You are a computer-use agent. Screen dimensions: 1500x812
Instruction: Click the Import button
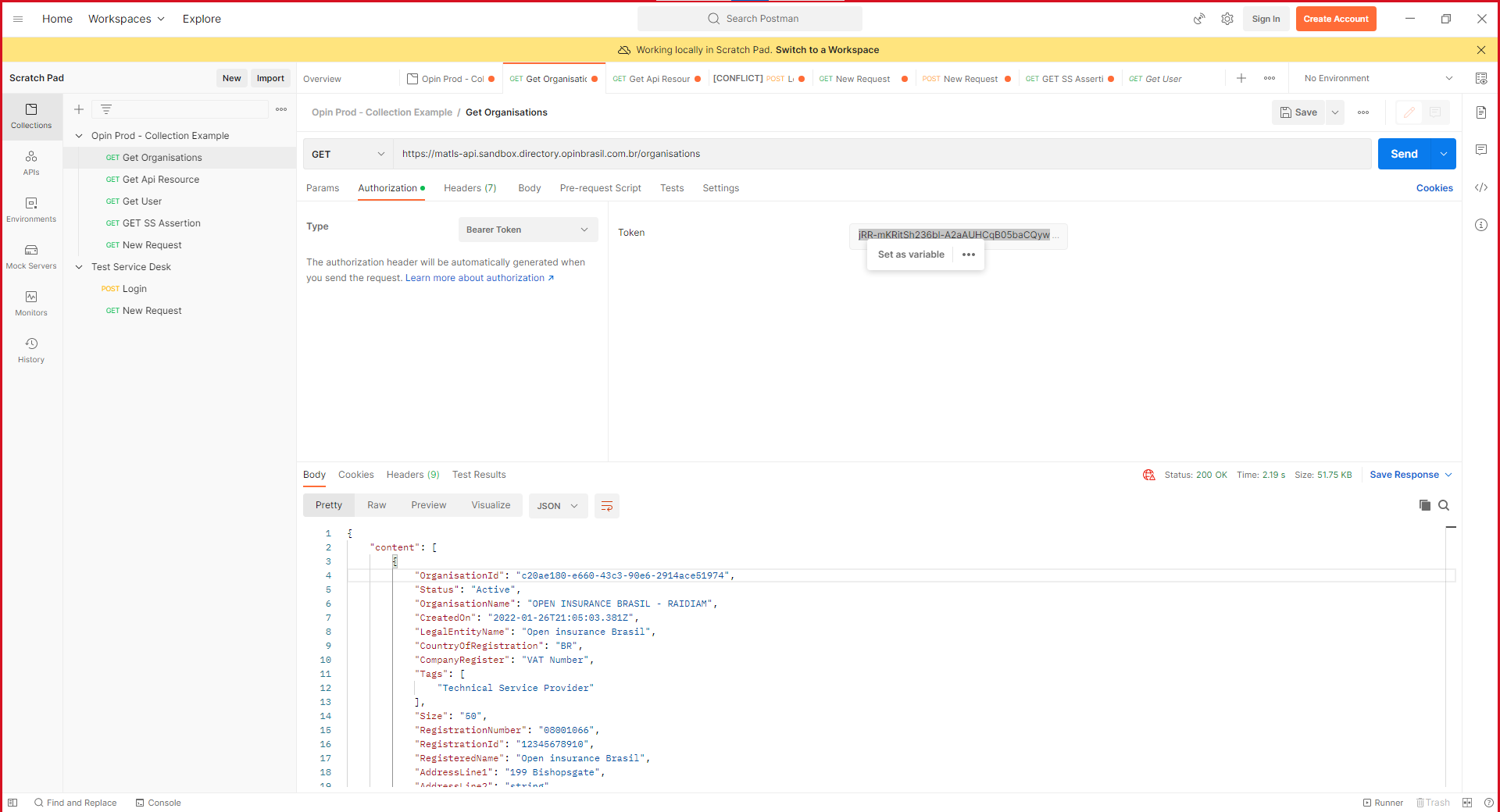coord(270,78)
